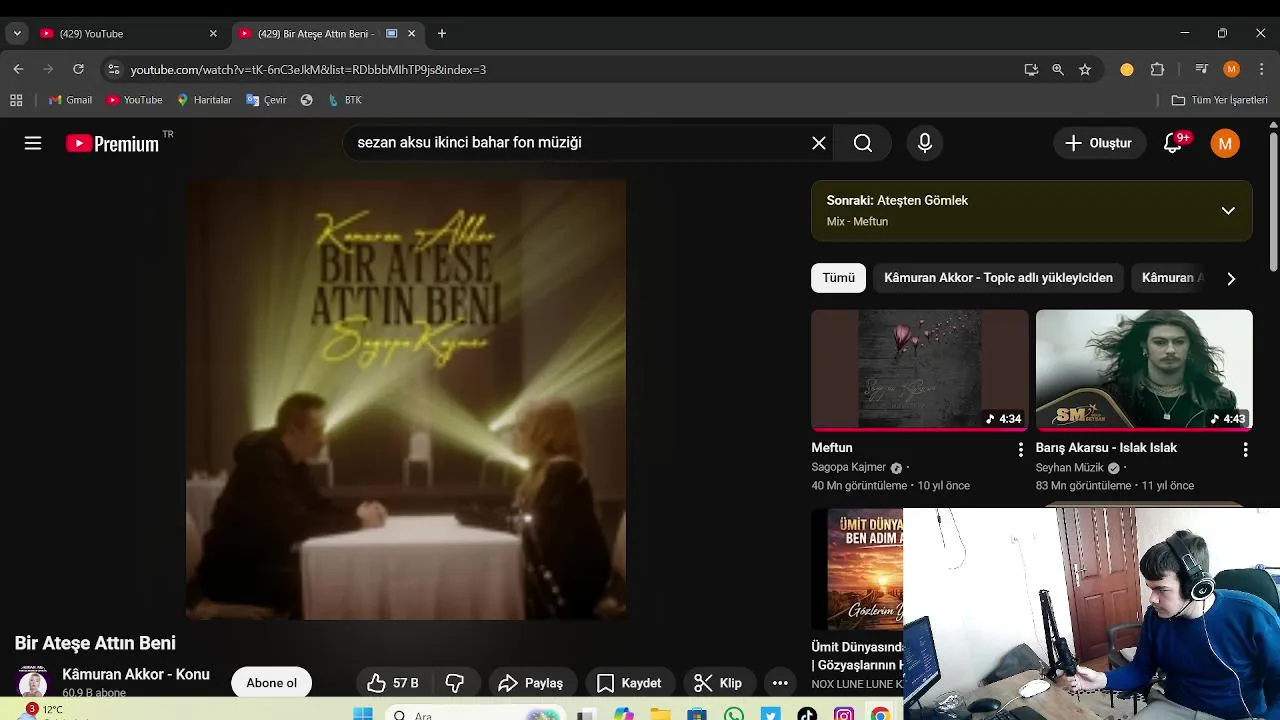Click the video player to pause
The height and width of the screenshot is (720, 1280).
406,400
